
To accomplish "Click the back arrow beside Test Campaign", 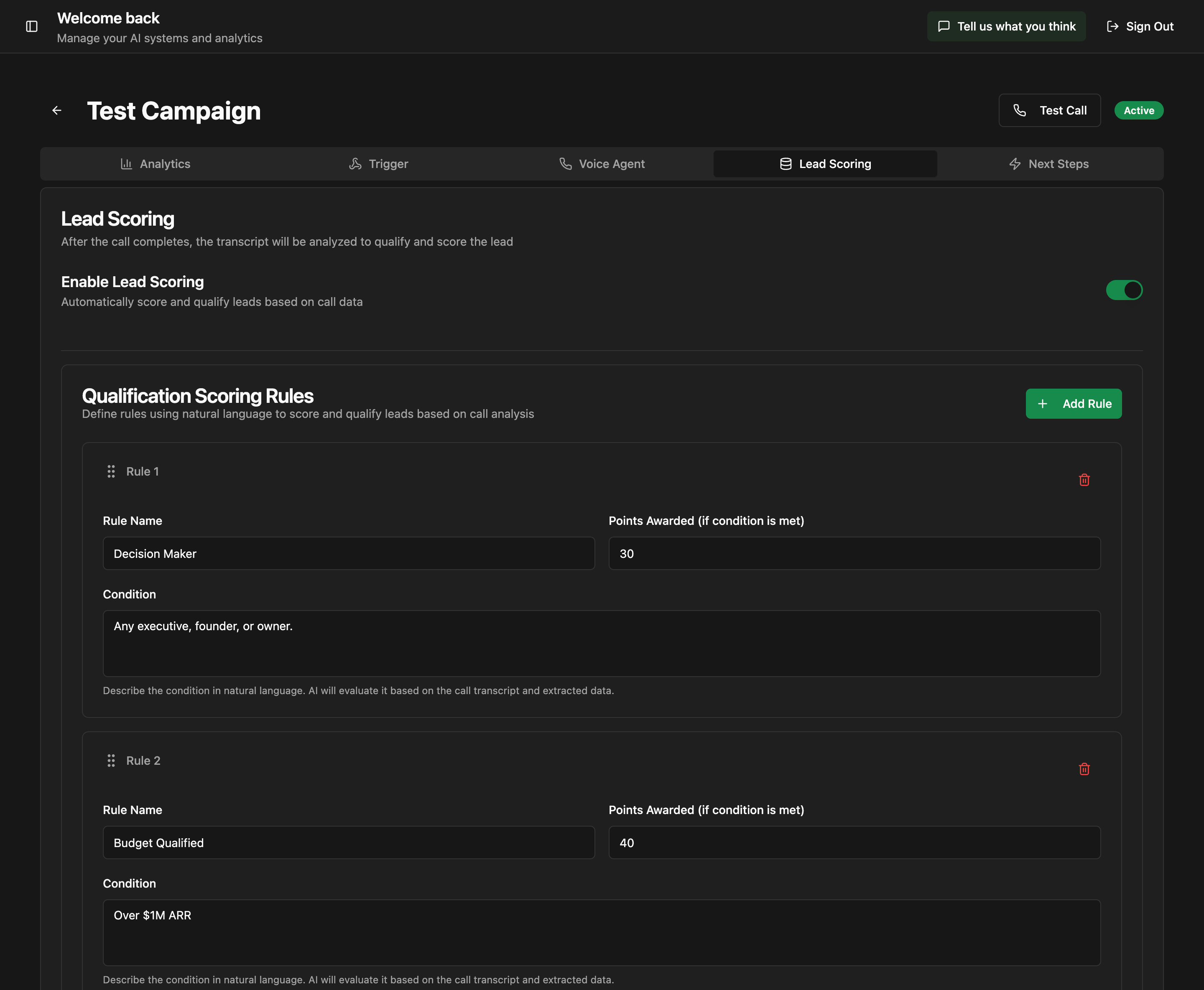I will [56, 110].
